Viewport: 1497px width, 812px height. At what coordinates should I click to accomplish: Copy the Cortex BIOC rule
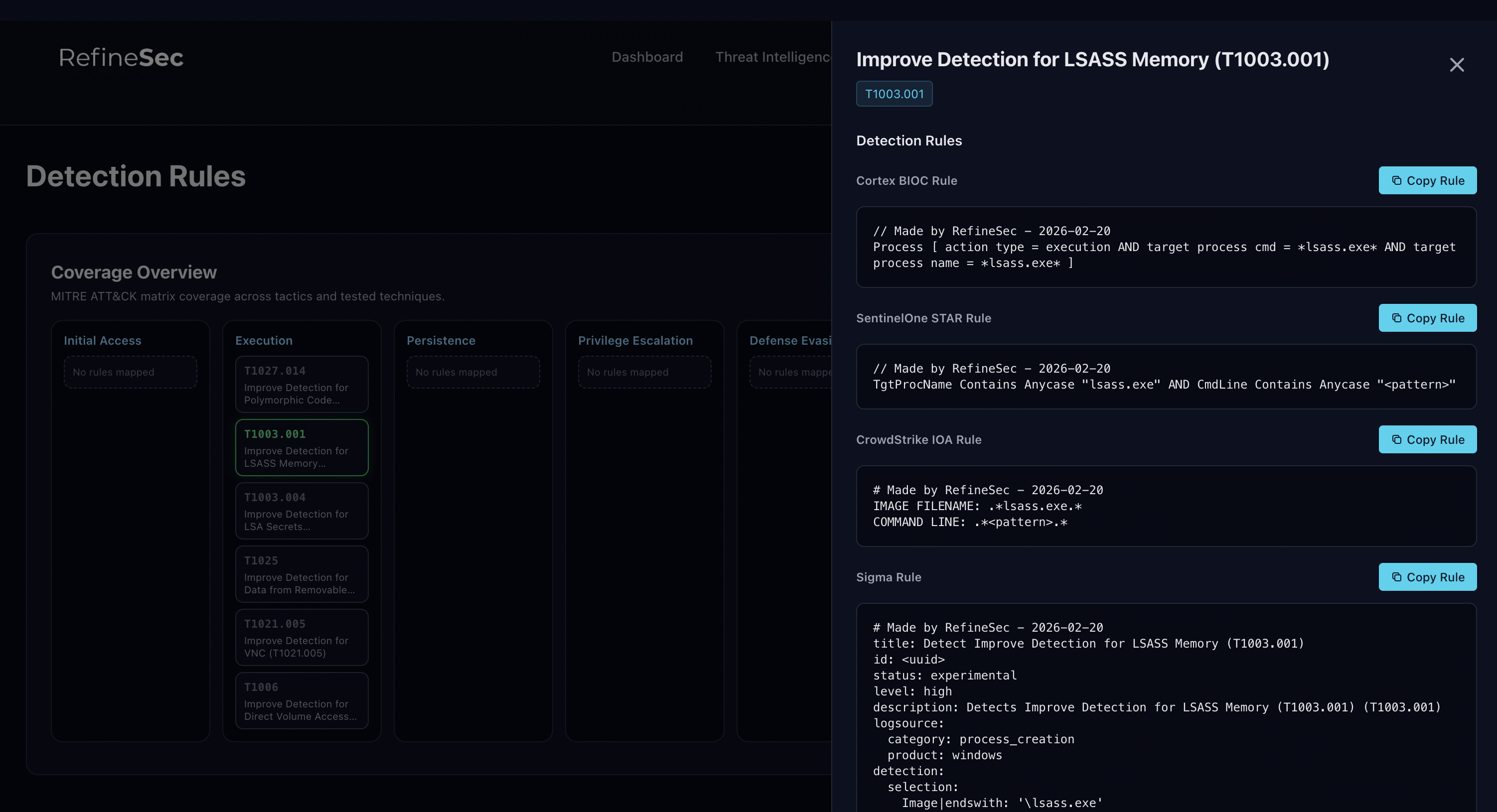point(1427,181)
